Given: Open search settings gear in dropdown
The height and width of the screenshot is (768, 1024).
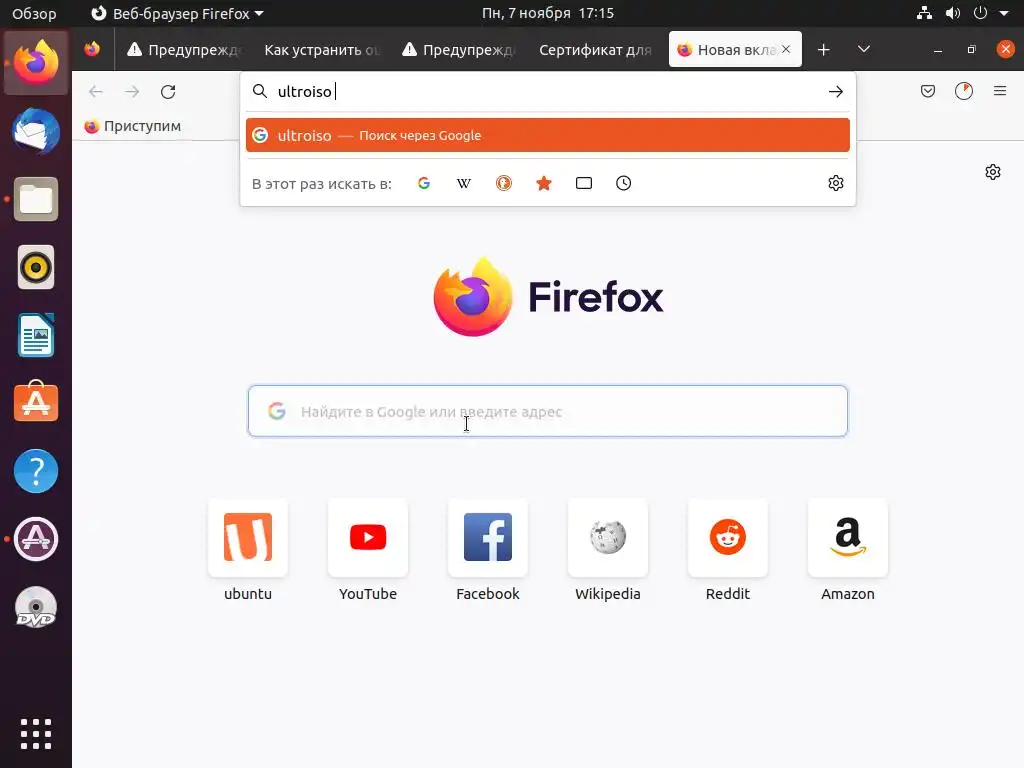Looking at the screenshot, I should click(x=835, y=184).
